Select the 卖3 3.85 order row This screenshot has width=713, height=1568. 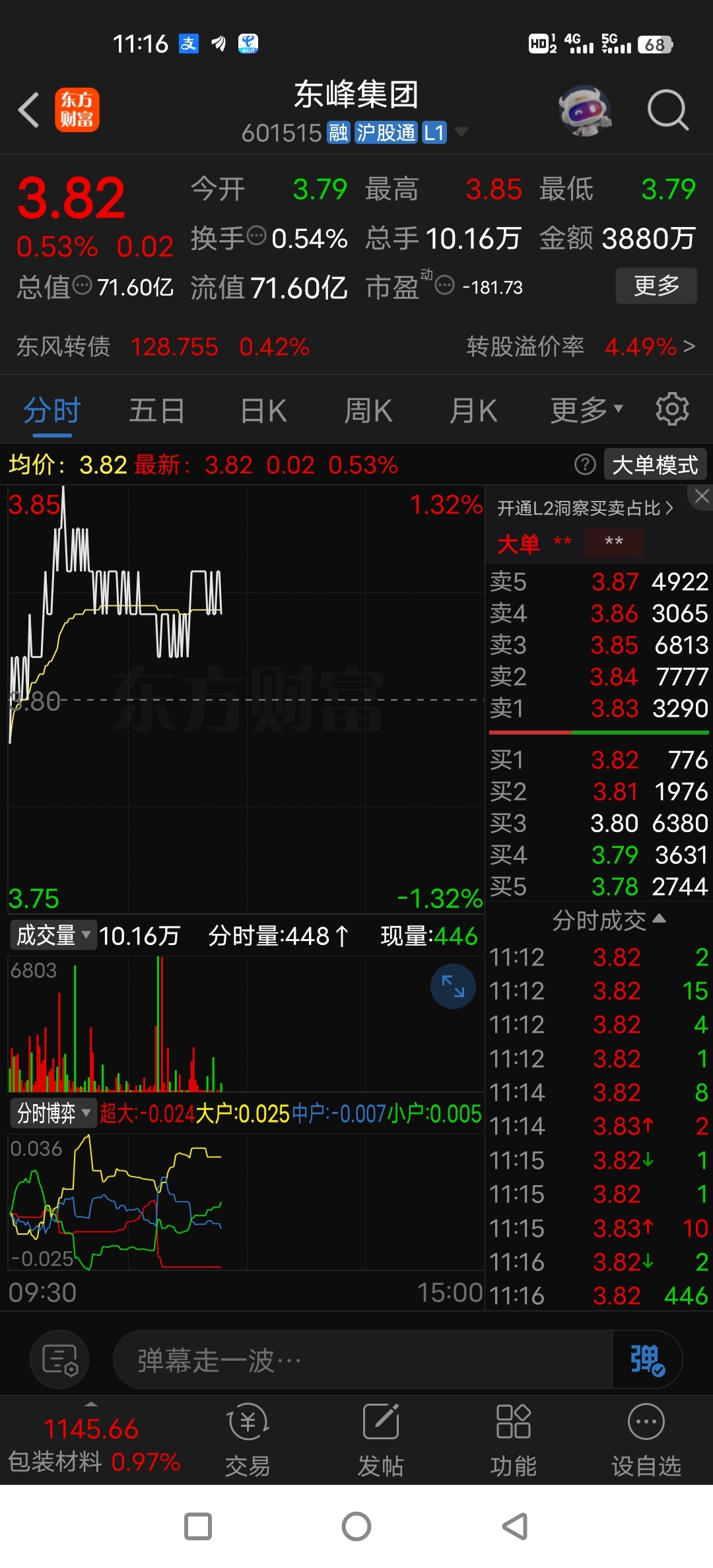[599, 645]
